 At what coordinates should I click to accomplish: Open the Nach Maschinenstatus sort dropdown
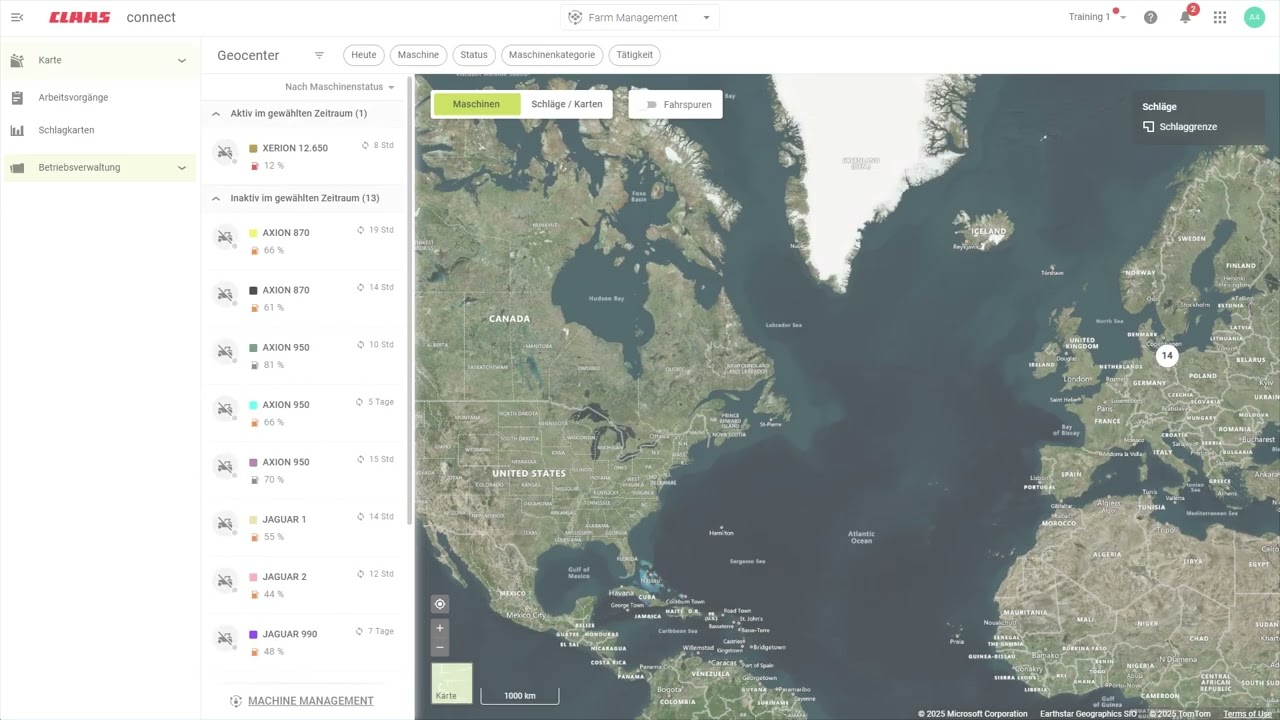point(339,87)
